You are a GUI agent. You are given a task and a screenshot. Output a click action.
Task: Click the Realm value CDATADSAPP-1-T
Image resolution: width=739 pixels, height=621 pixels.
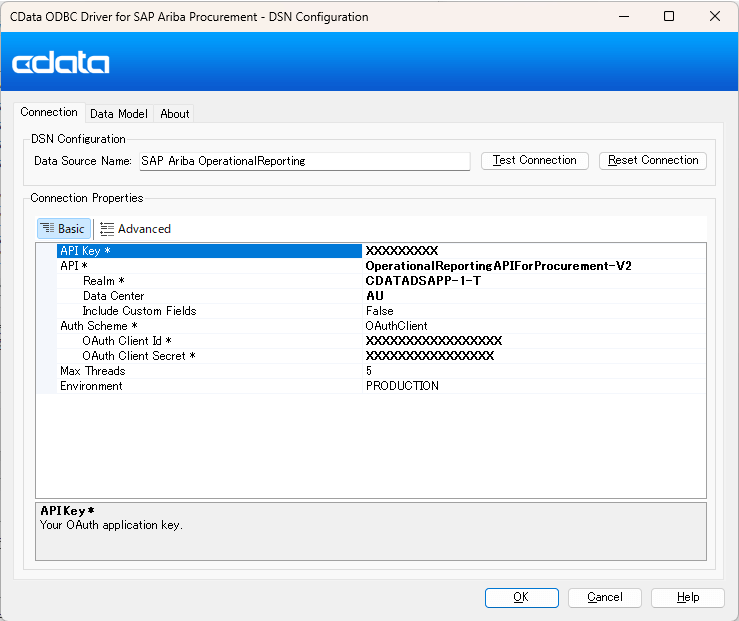423,281
